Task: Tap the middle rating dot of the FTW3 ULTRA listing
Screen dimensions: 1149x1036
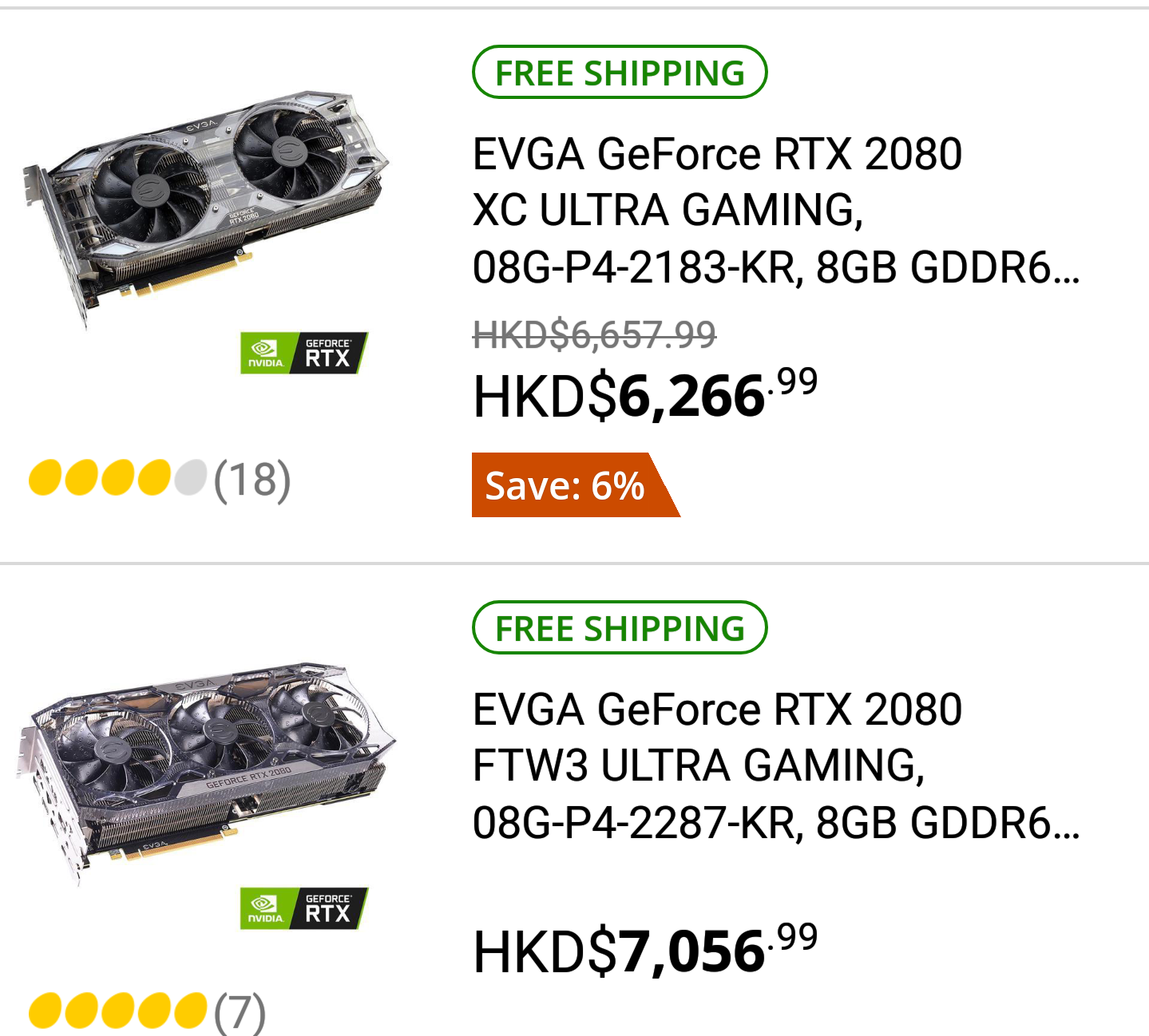Action: pos(117,1012)
